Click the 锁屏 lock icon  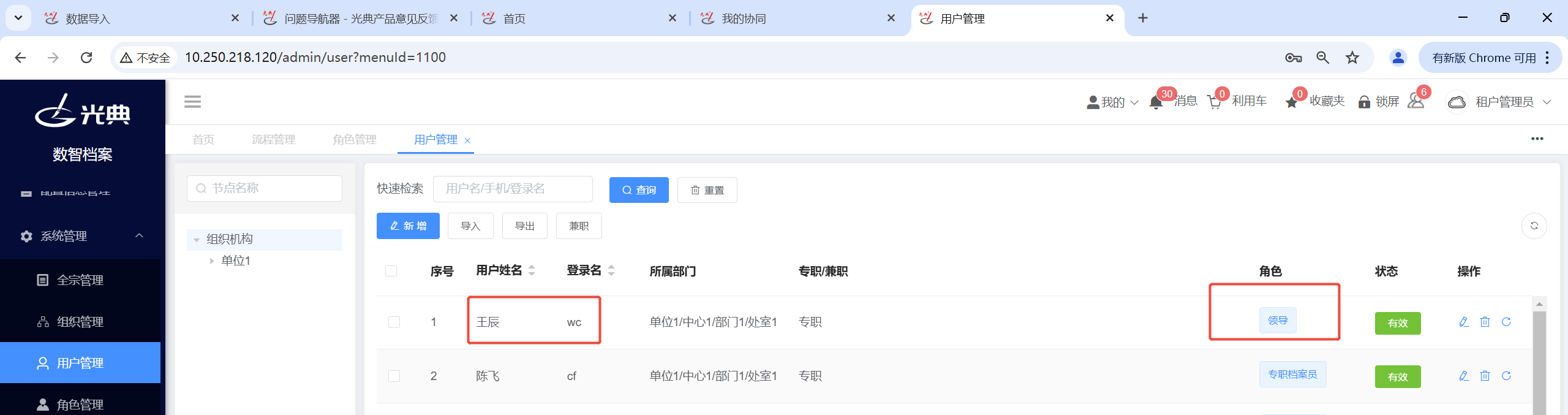point(1364,102)
